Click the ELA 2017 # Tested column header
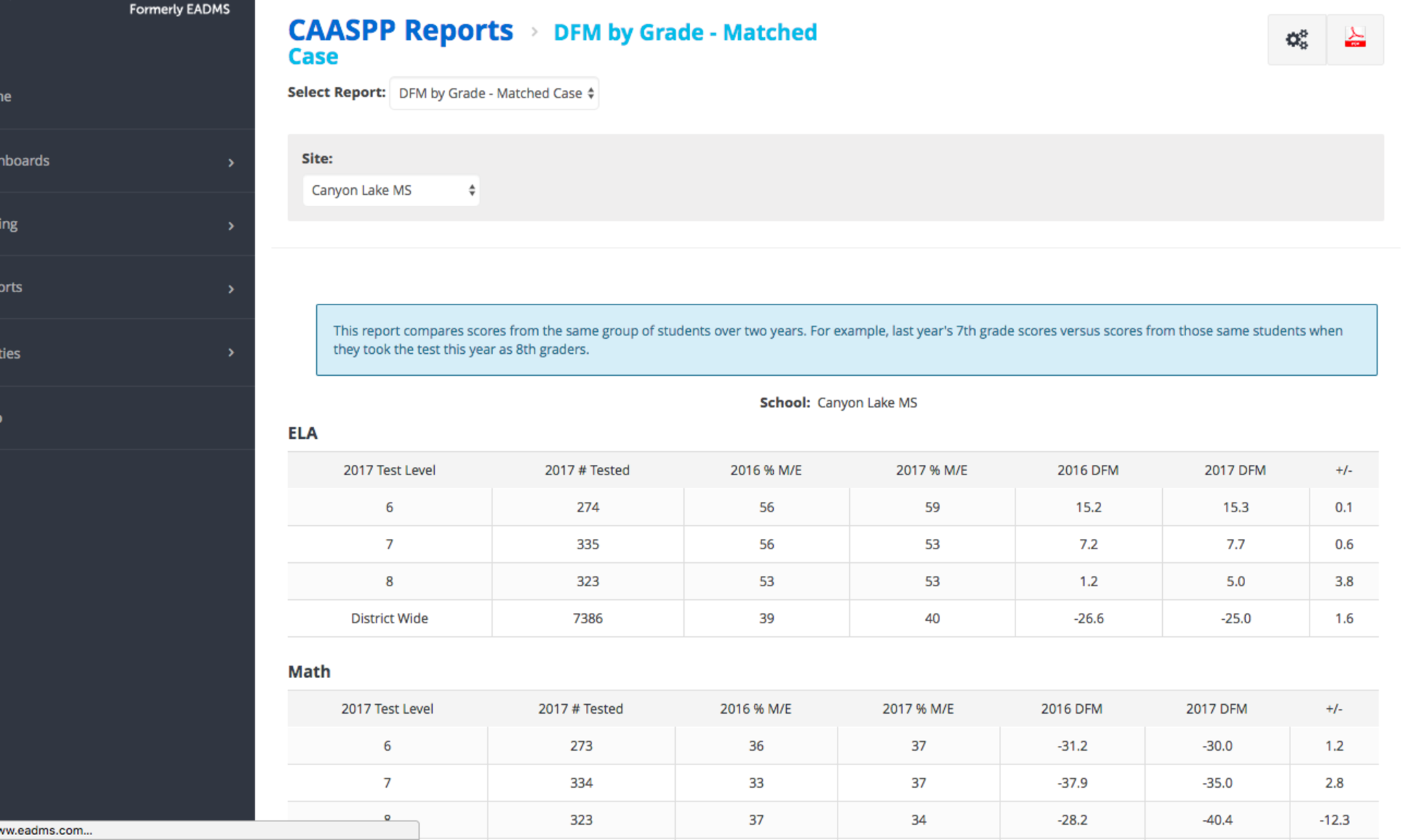1405x840 pixels. (587, 470)
